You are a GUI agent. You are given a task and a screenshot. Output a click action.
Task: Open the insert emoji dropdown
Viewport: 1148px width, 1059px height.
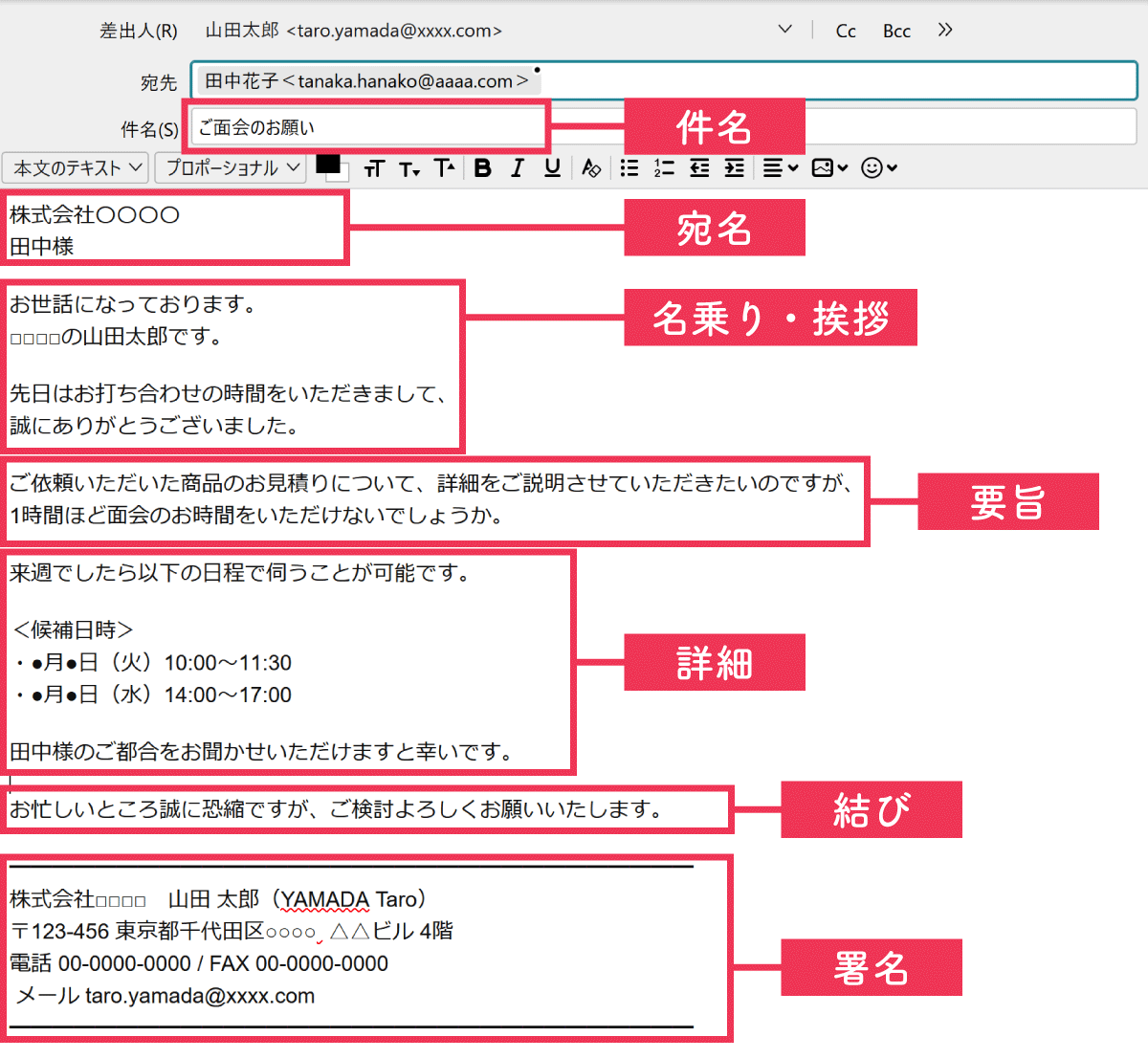[878, 167]
